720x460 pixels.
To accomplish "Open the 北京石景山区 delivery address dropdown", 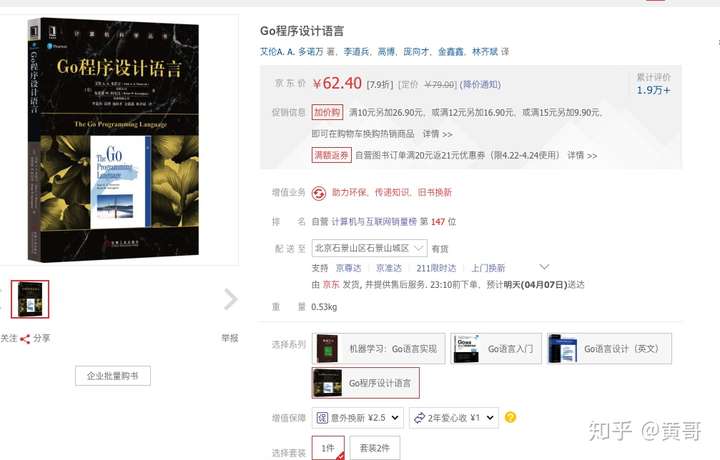I will click(x=369, y=248).
